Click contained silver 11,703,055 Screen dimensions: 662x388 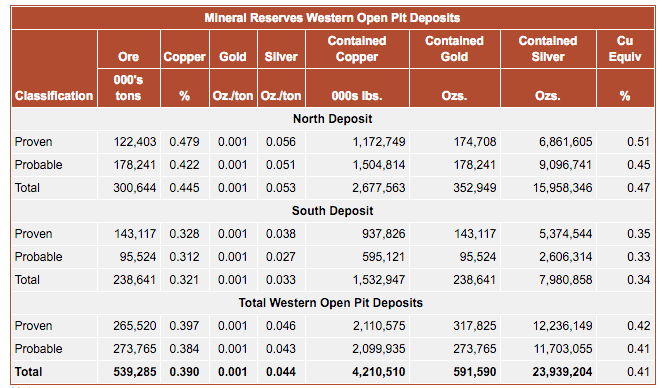click(x=562, y=349)
